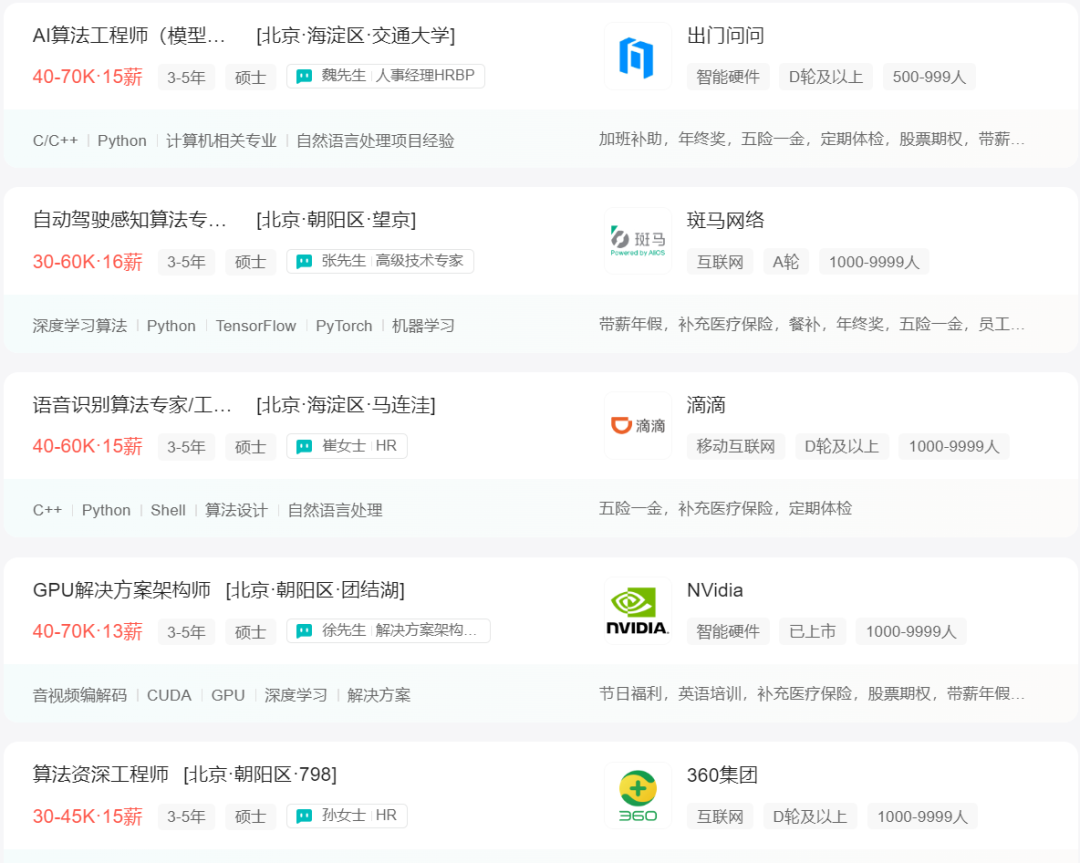This screenshot has width=1080, height=863.
Task: Click the PyTorch skill keyword
Action: [x=344, y=326]
